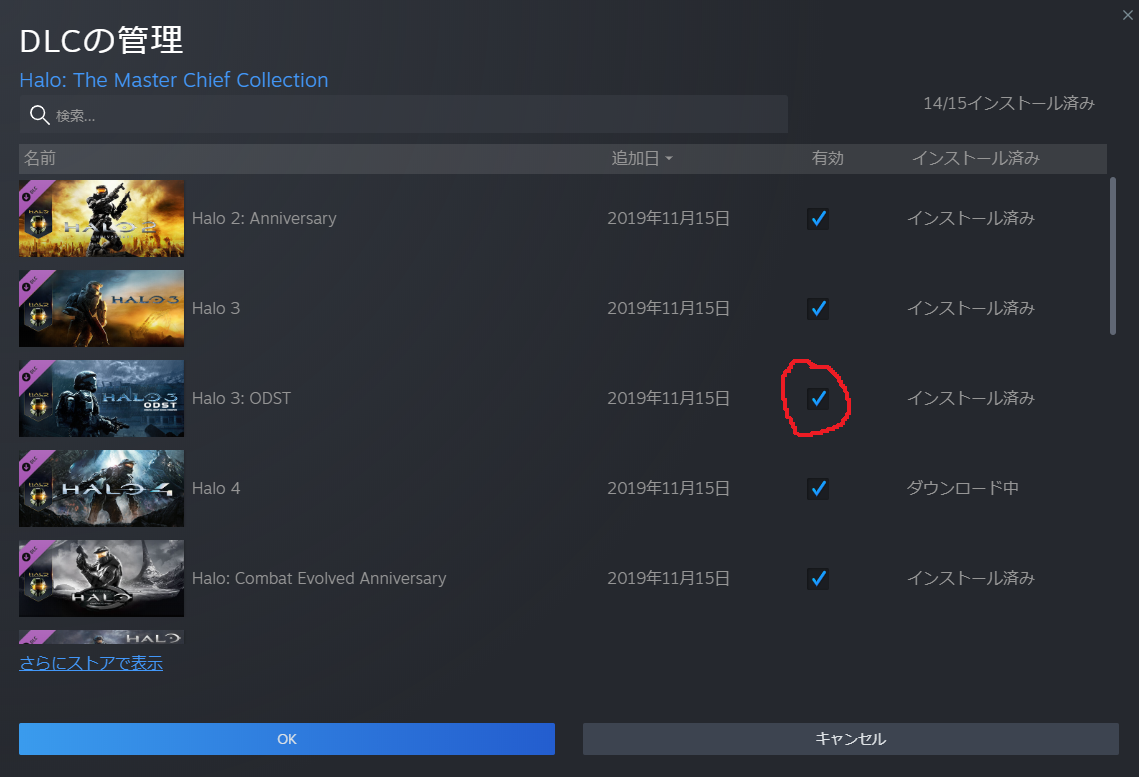Image resolution: width=1139 pixels, height=777 pixels.
Task: Close the DLC management dialog
Action: (1127, 15)
